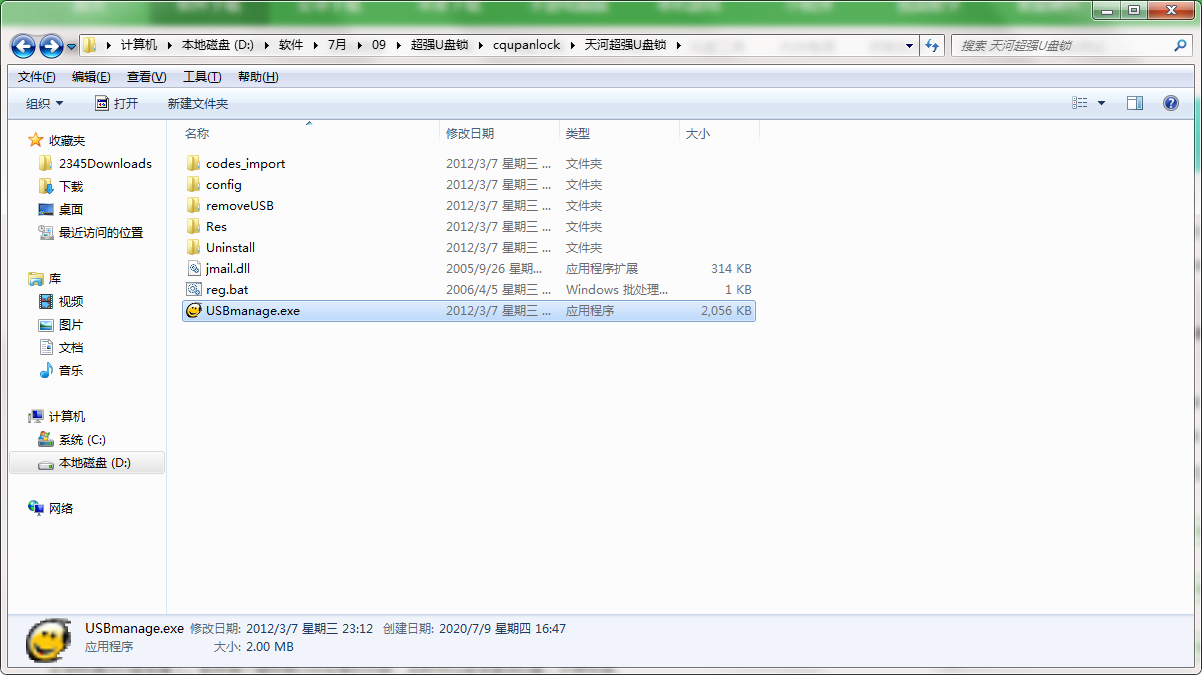The width and height of the screenshot is (1202, 675).
Task: Open 桌面 in navigation pane
Action: pos(71,209)
